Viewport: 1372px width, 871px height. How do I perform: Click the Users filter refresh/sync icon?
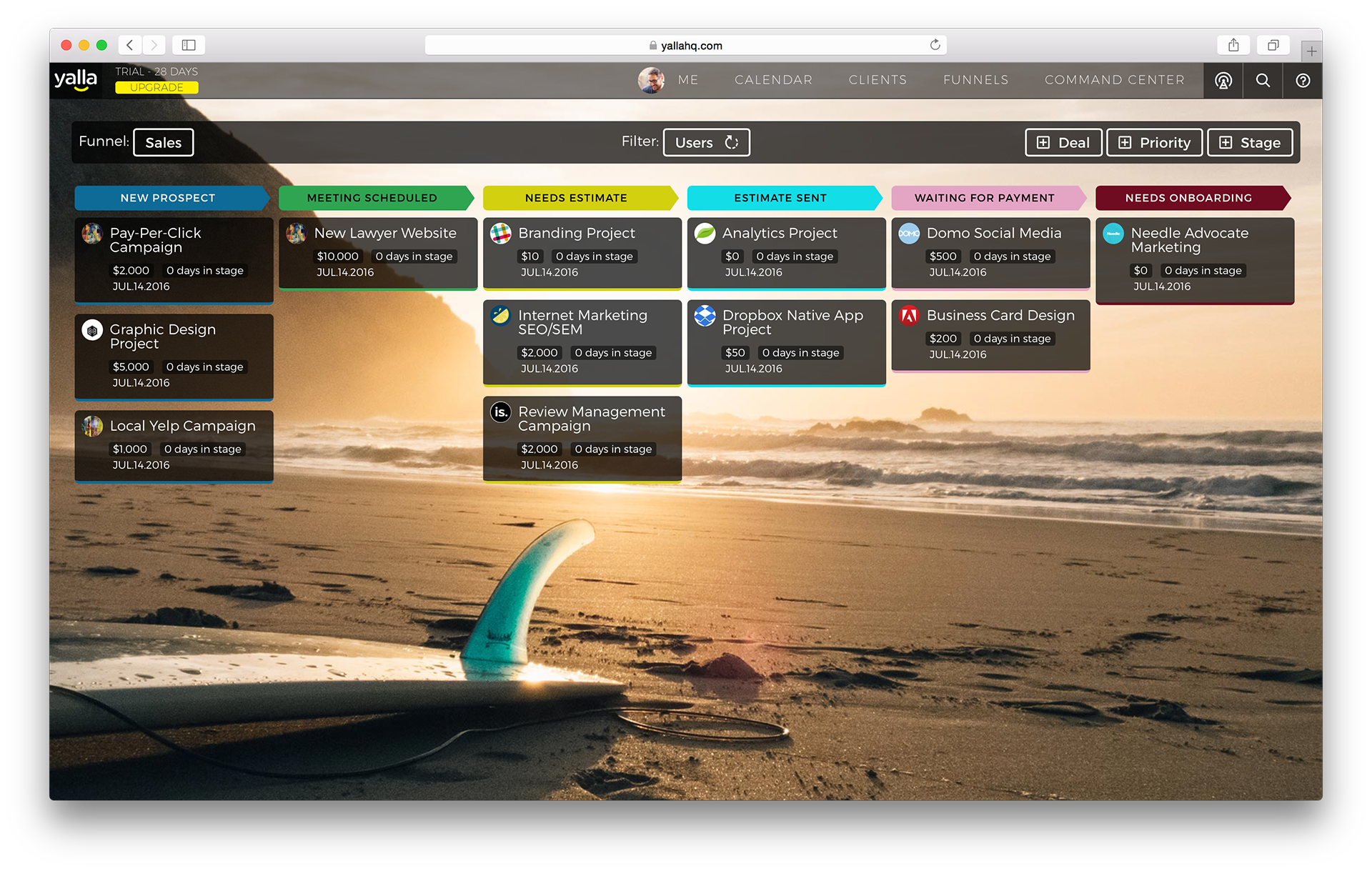click(x=731, y=142)
